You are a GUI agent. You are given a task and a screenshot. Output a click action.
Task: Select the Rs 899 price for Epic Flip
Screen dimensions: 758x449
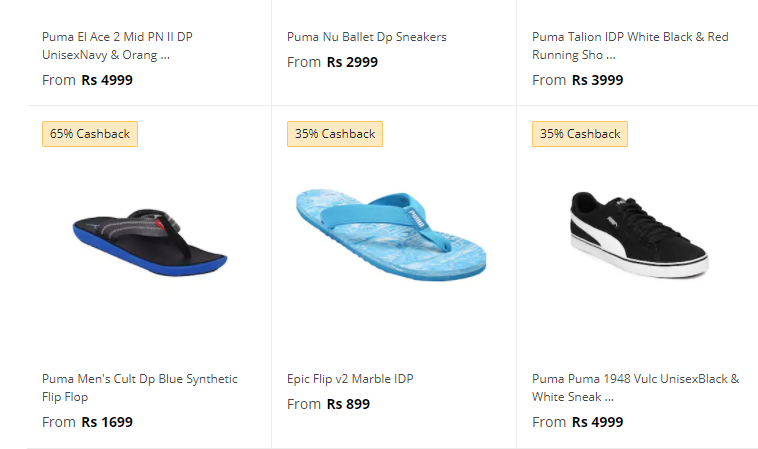click(349, 404)
